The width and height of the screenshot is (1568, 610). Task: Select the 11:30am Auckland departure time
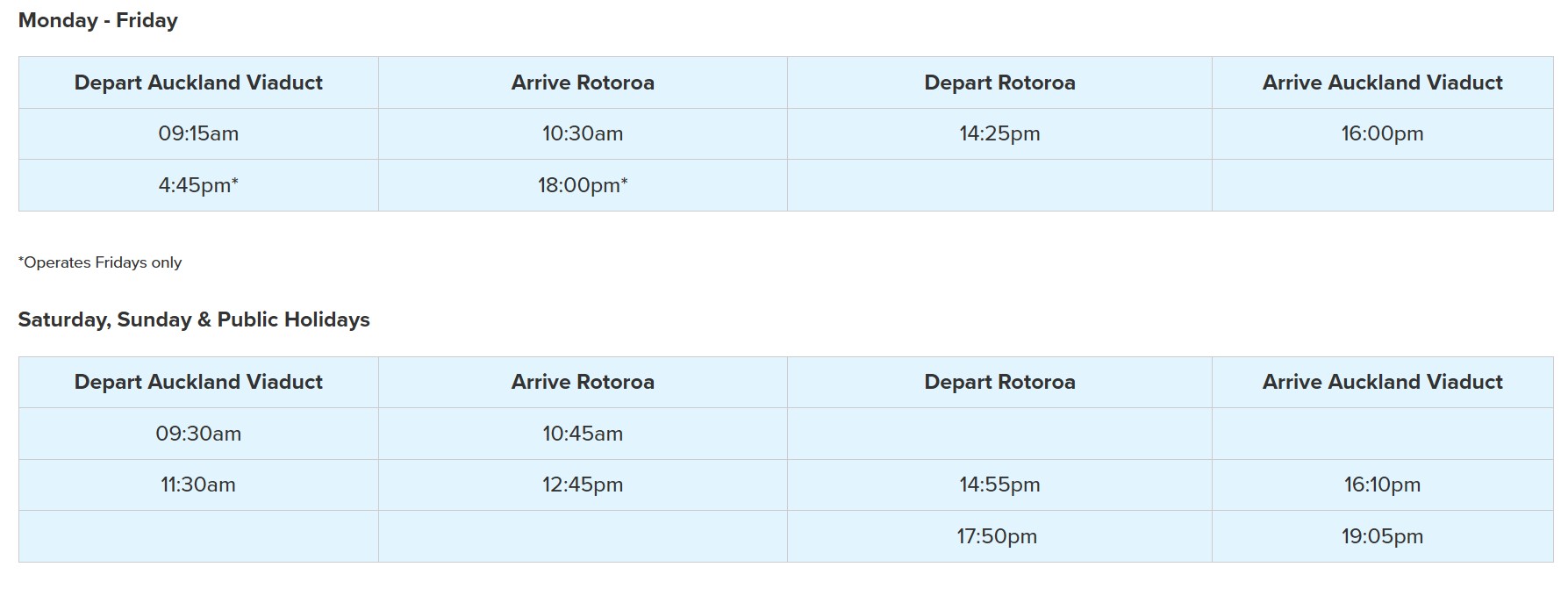pyautogui.click(x=198, y=484)
